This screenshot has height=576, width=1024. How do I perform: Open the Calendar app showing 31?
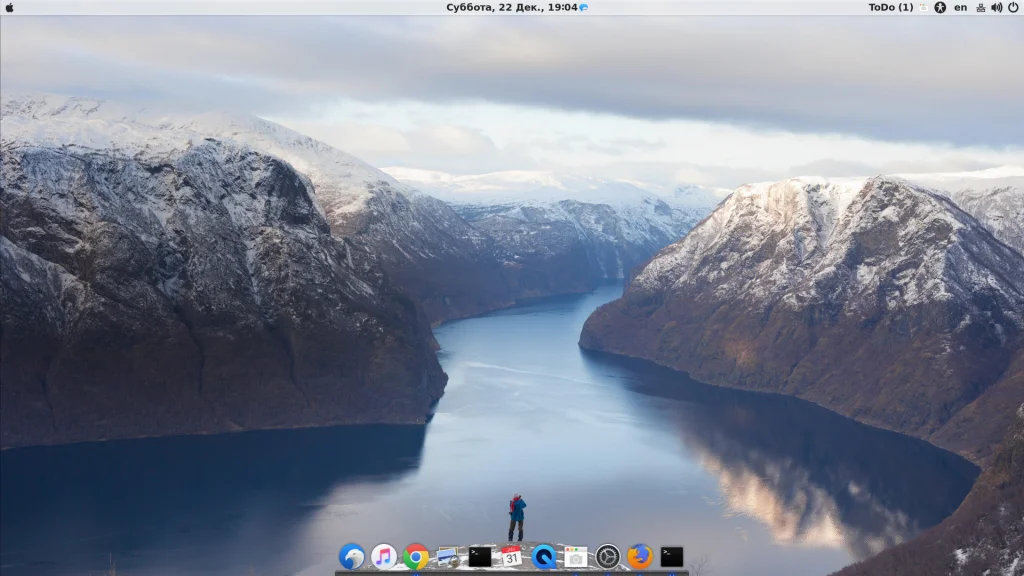(x=512, y=556)
